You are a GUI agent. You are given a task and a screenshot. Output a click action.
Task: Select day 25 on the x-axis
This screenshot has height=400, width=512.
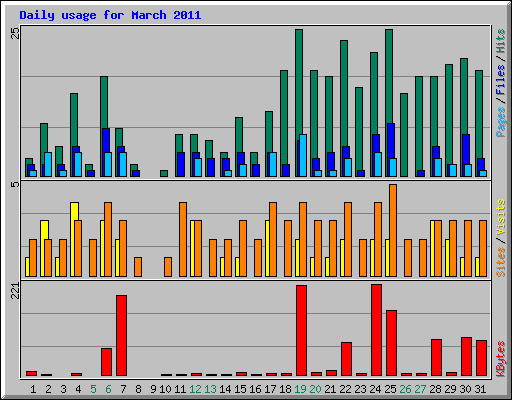(390, 389)
